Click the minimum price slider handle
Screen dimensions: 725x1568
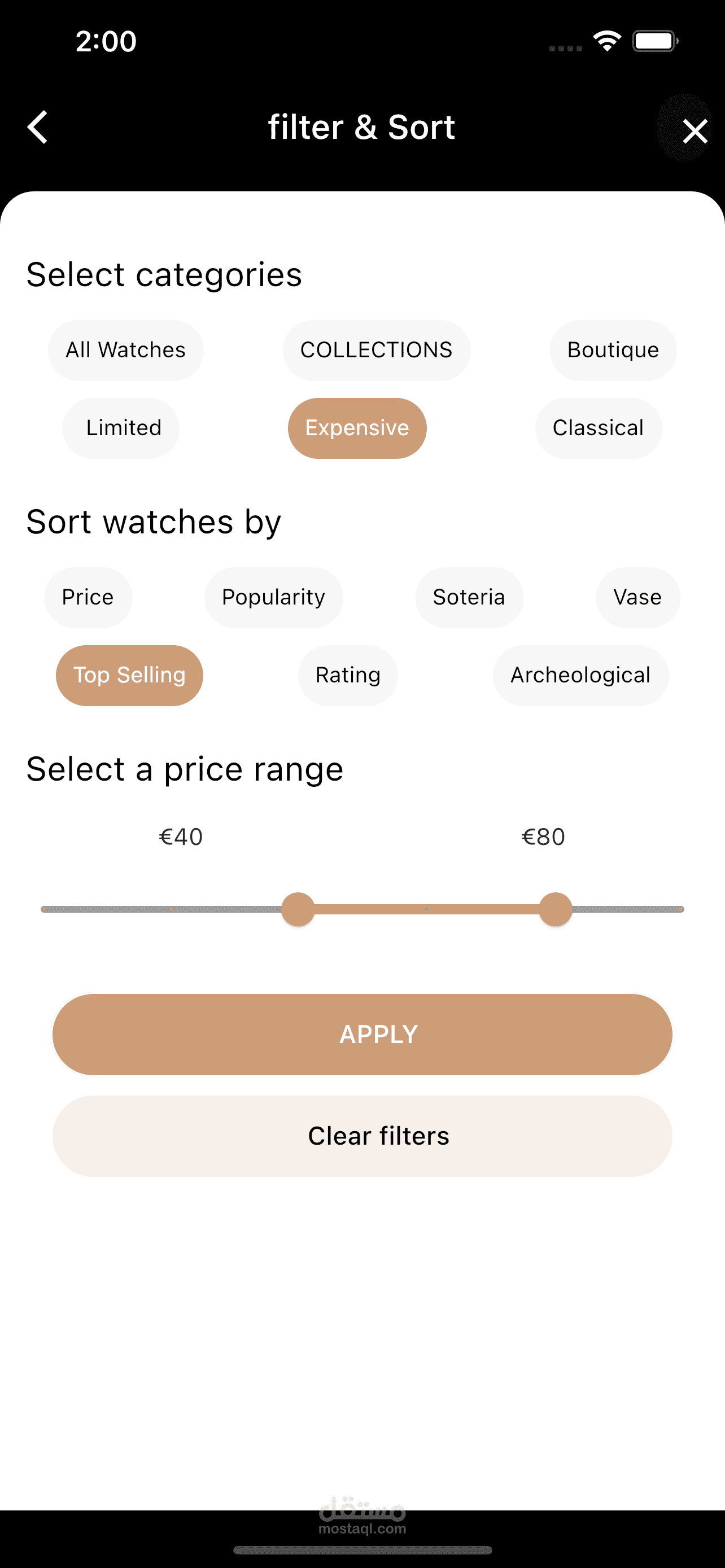(298, 909)
